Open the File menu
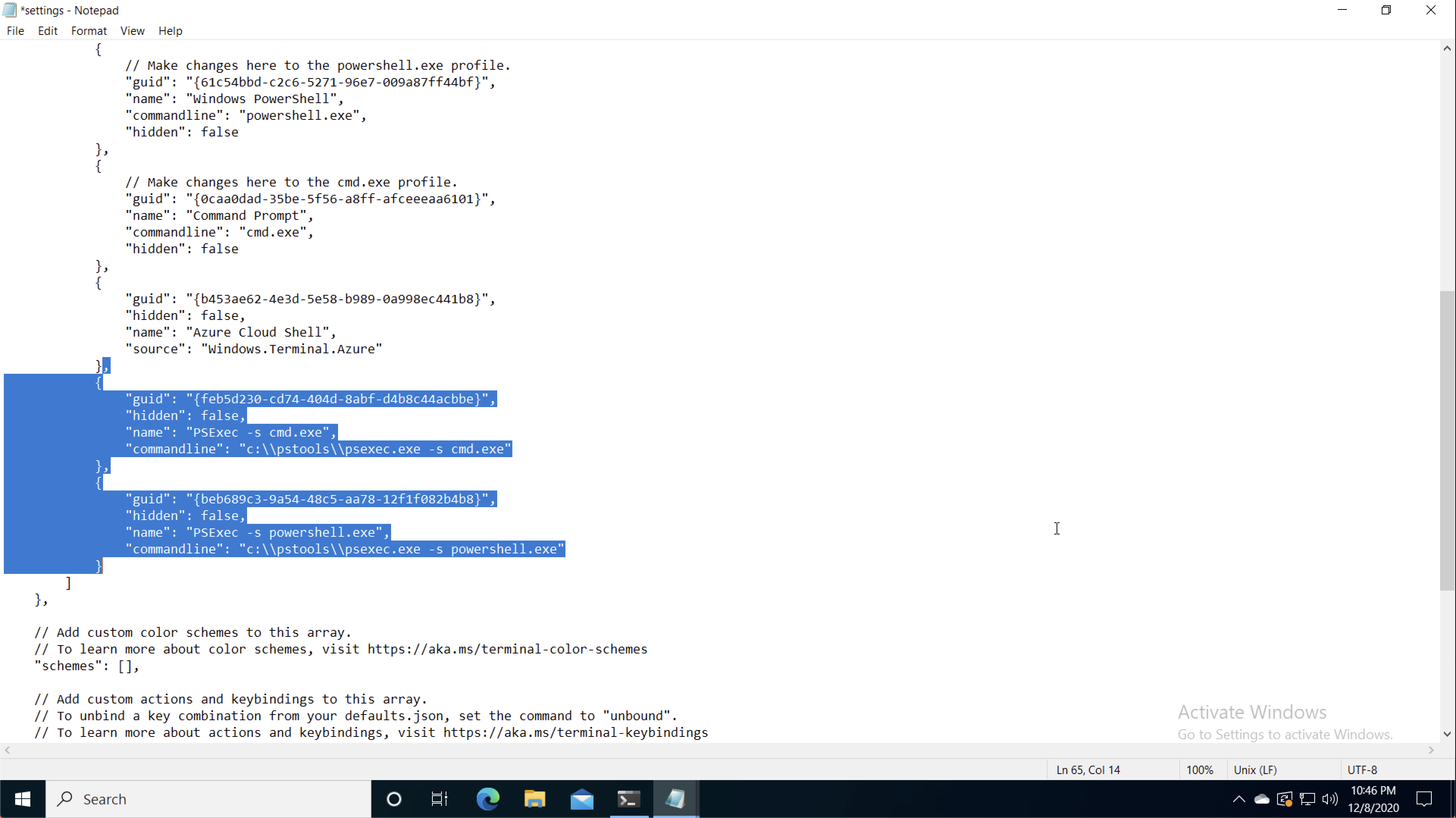This screenshot has height=818, width=1456. point(15,31)
